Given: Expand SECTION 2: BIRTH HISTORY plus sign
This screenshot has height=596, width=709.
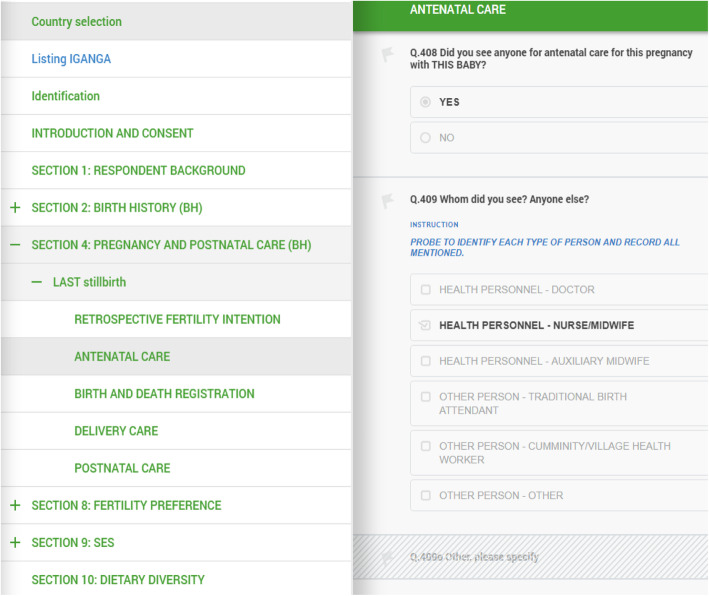Looking at the screenshot, I should coord(15,208).
